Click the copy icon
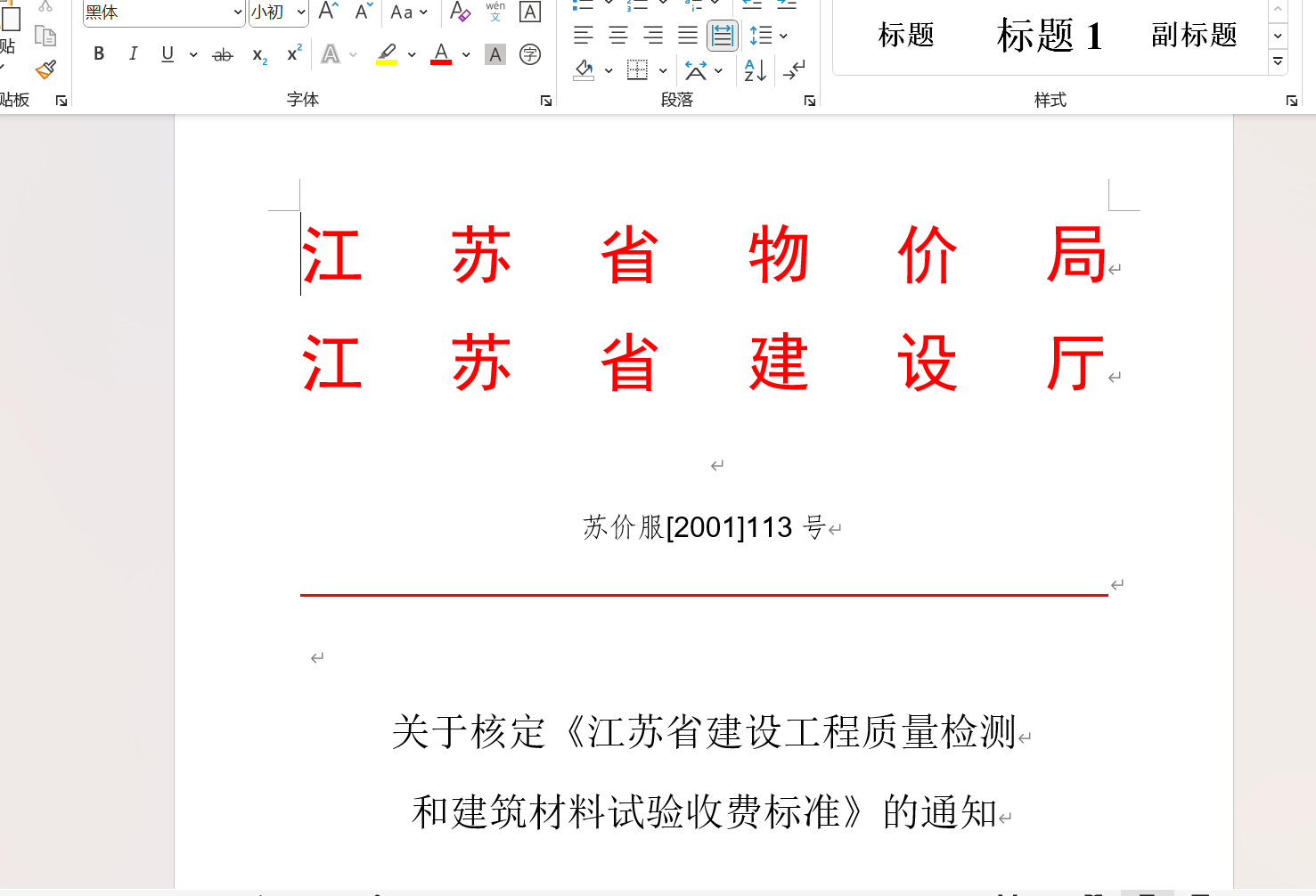Image resolution: width=1316 pixels, height=896 pixels. 45,36
